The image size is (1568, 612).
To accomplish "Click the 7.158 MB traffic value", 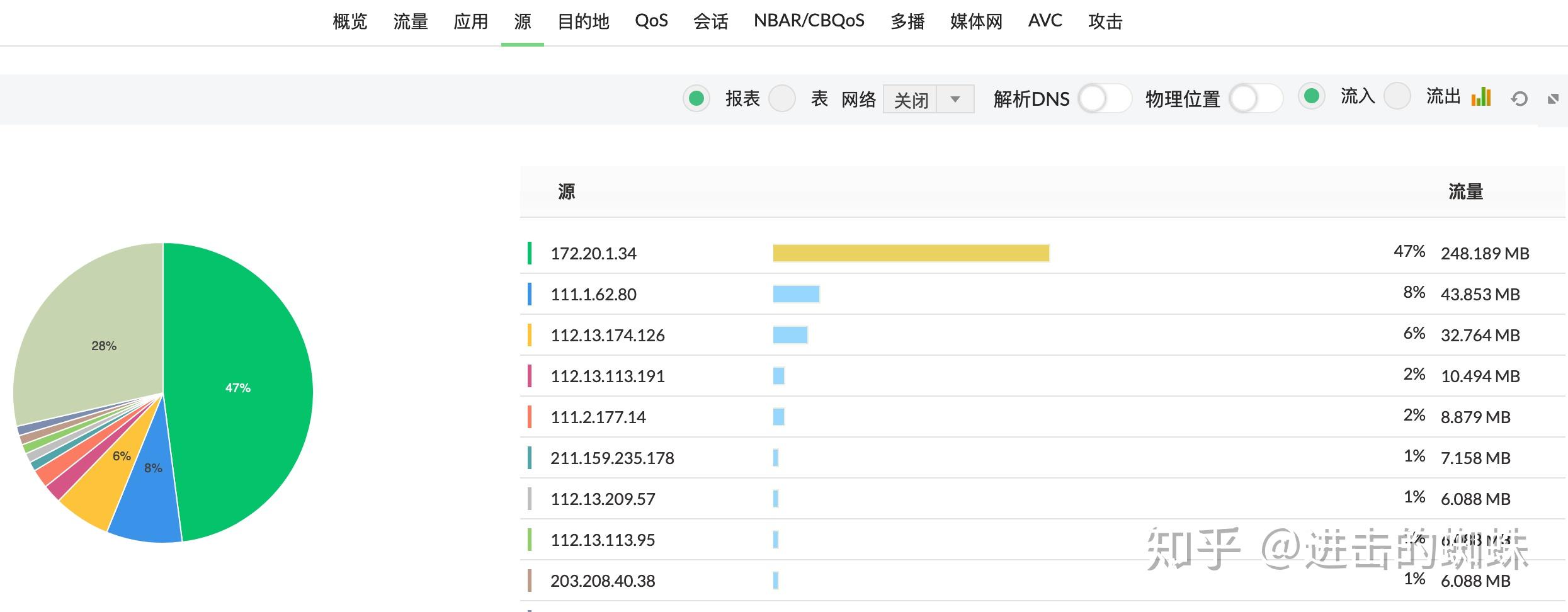I will 1475,458.
